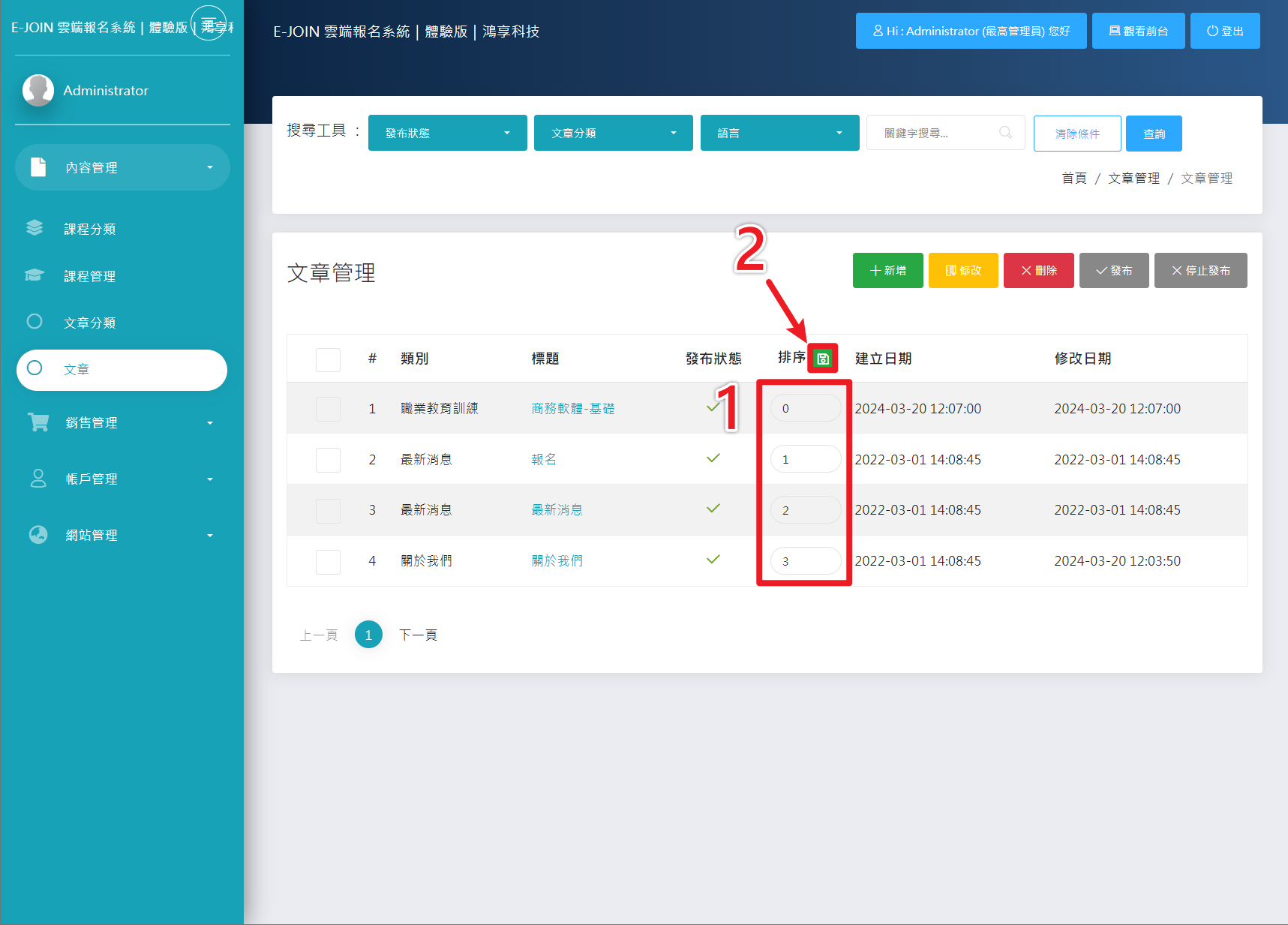
Task: Open the 發布狀態 filter dropdown
Action: click(x=447, y=133)
